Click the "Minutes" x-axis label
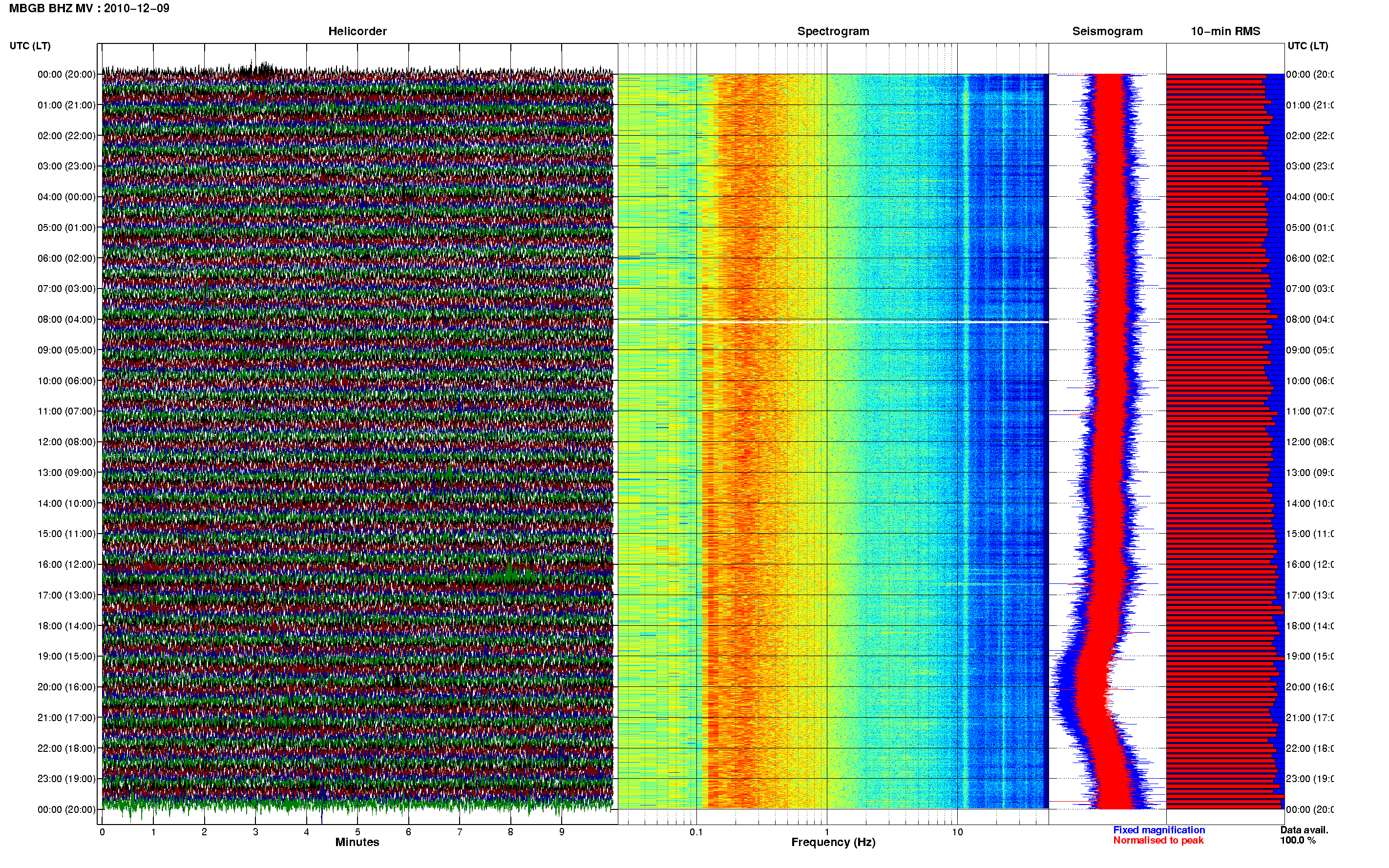The height and width of the screenshot is (868, 1389). (357, 842)
